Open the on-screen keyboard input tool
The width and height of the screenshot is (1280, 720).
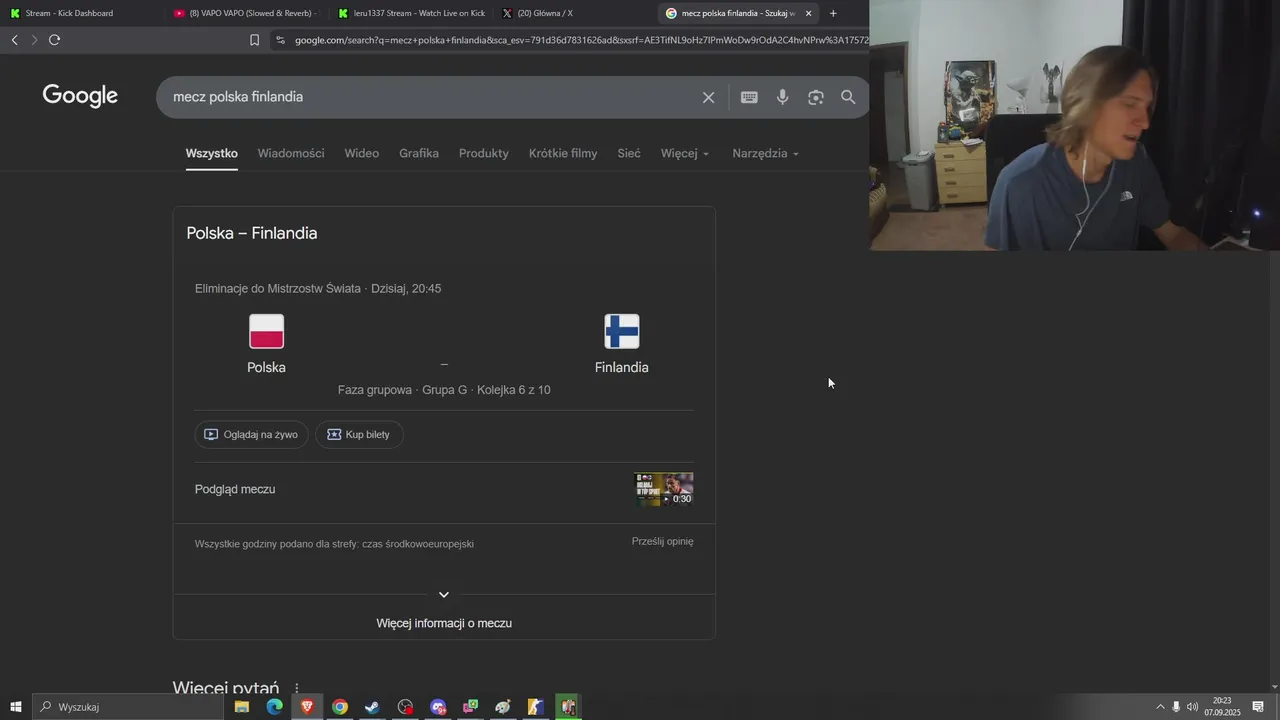(x=749, y=97)
